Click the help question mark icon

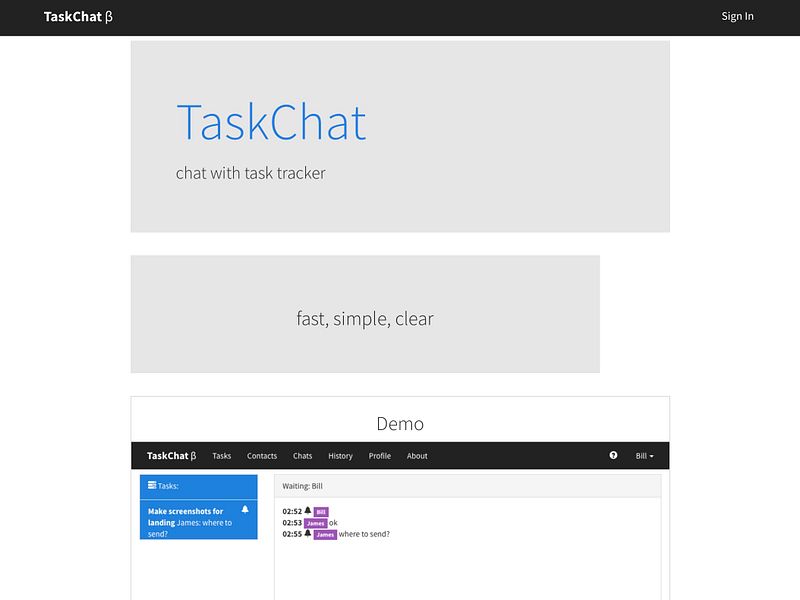point(613,455)
